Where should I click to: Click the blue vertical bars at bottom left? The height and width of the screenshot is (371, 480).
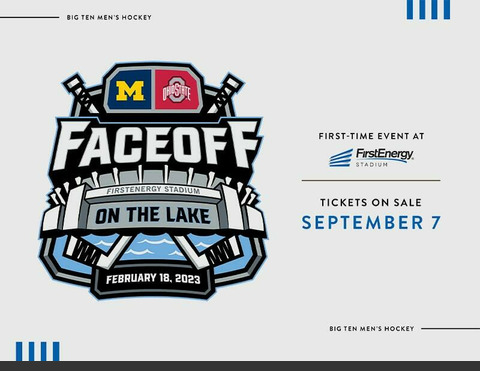tap(37, 351)
